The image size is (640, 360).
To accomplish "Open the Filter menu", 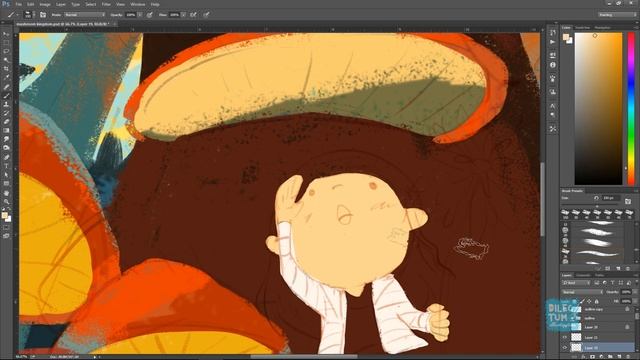I will coord(106,4).
